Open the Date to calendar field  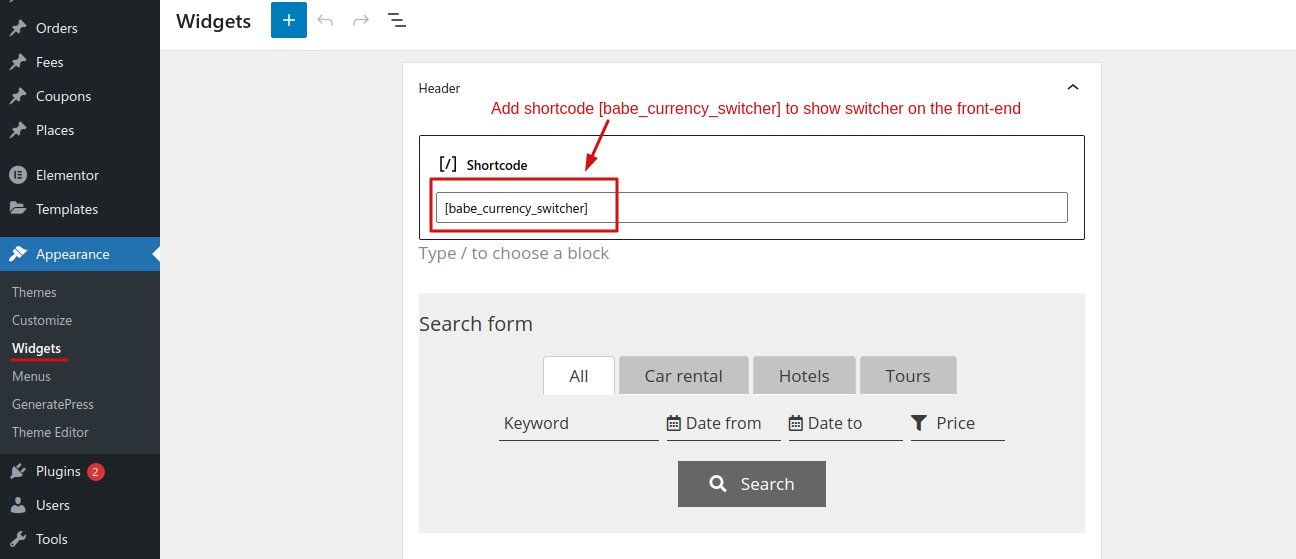point(846,423)
